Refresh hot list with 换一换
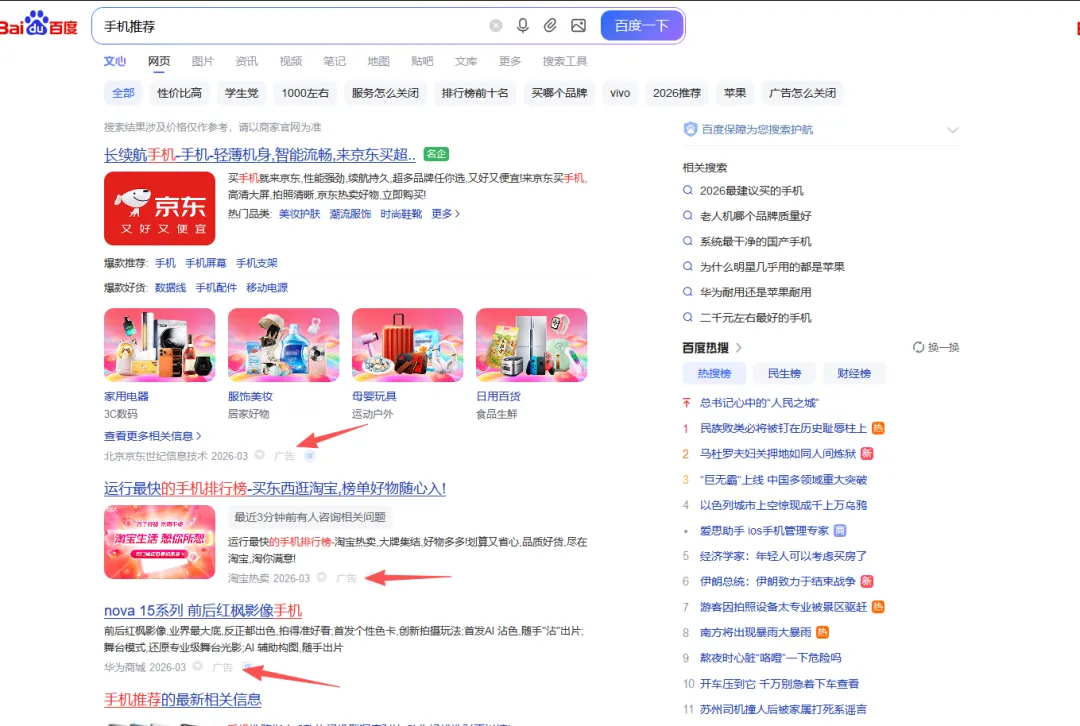 click(936, 347)
